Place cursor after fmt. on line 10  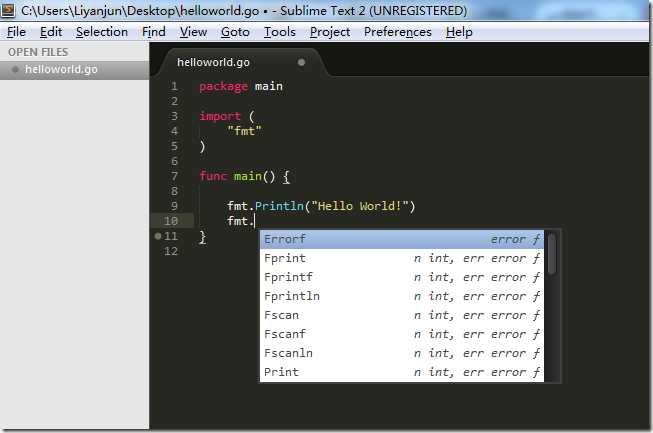[x=254, y=221]
